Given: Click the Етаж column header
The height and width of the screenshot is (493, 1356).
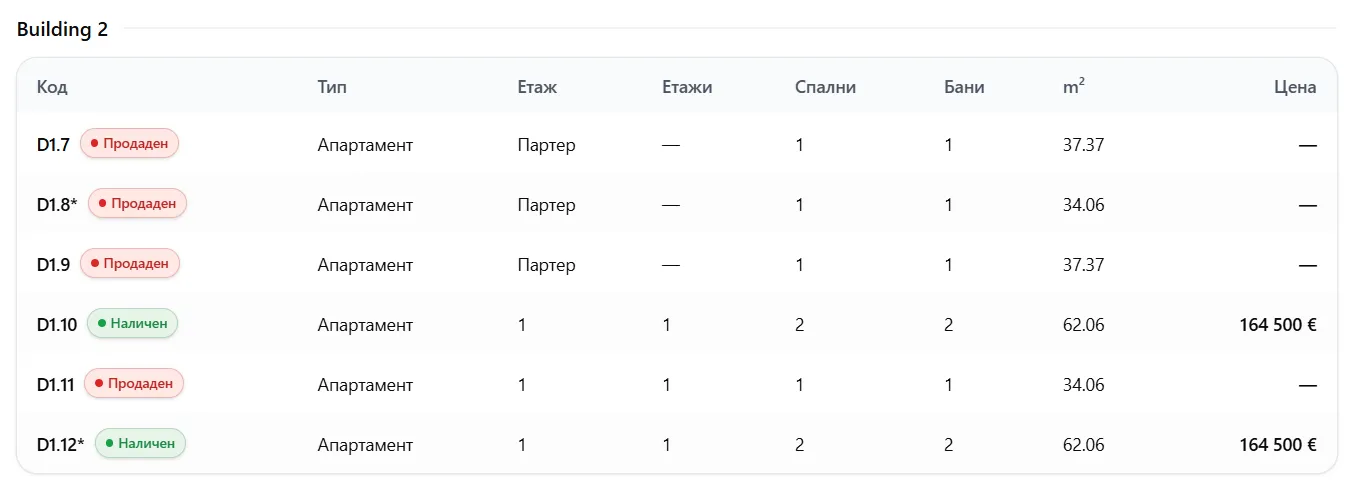Looking at the screenshot, I should pos(537,87).
